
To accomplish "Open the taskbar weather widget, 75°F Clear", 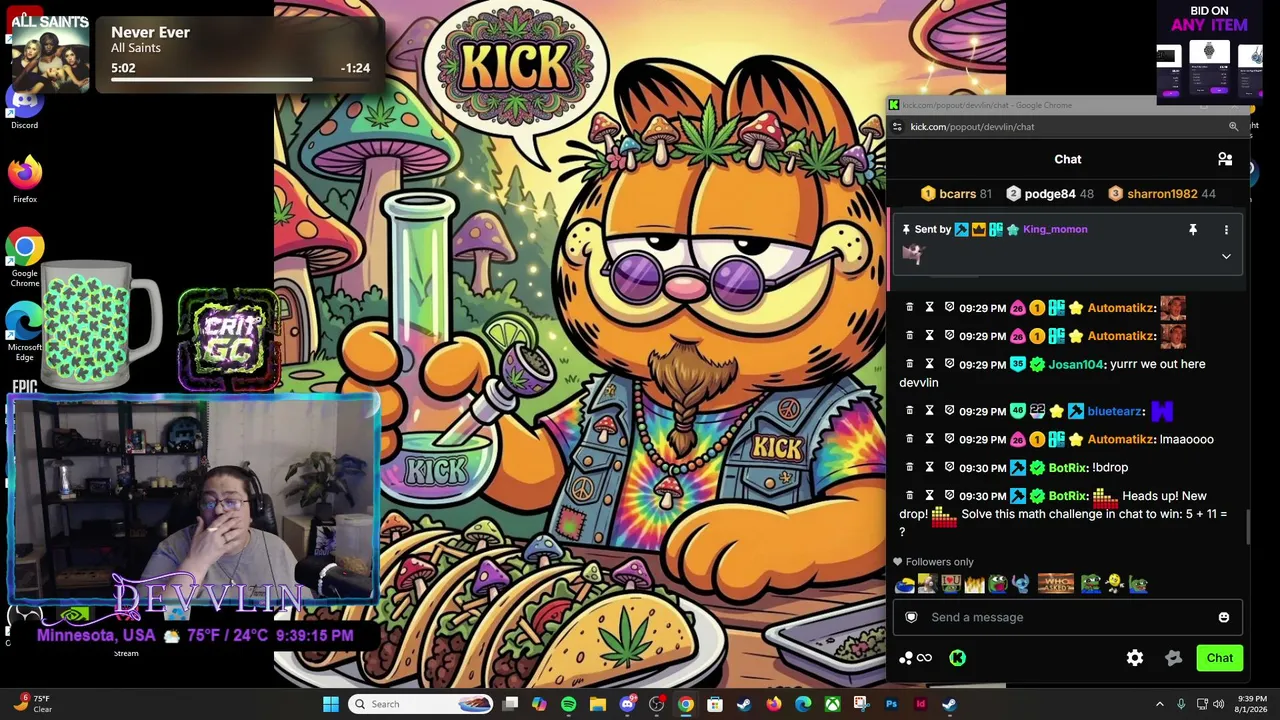I will pos(33,704).
